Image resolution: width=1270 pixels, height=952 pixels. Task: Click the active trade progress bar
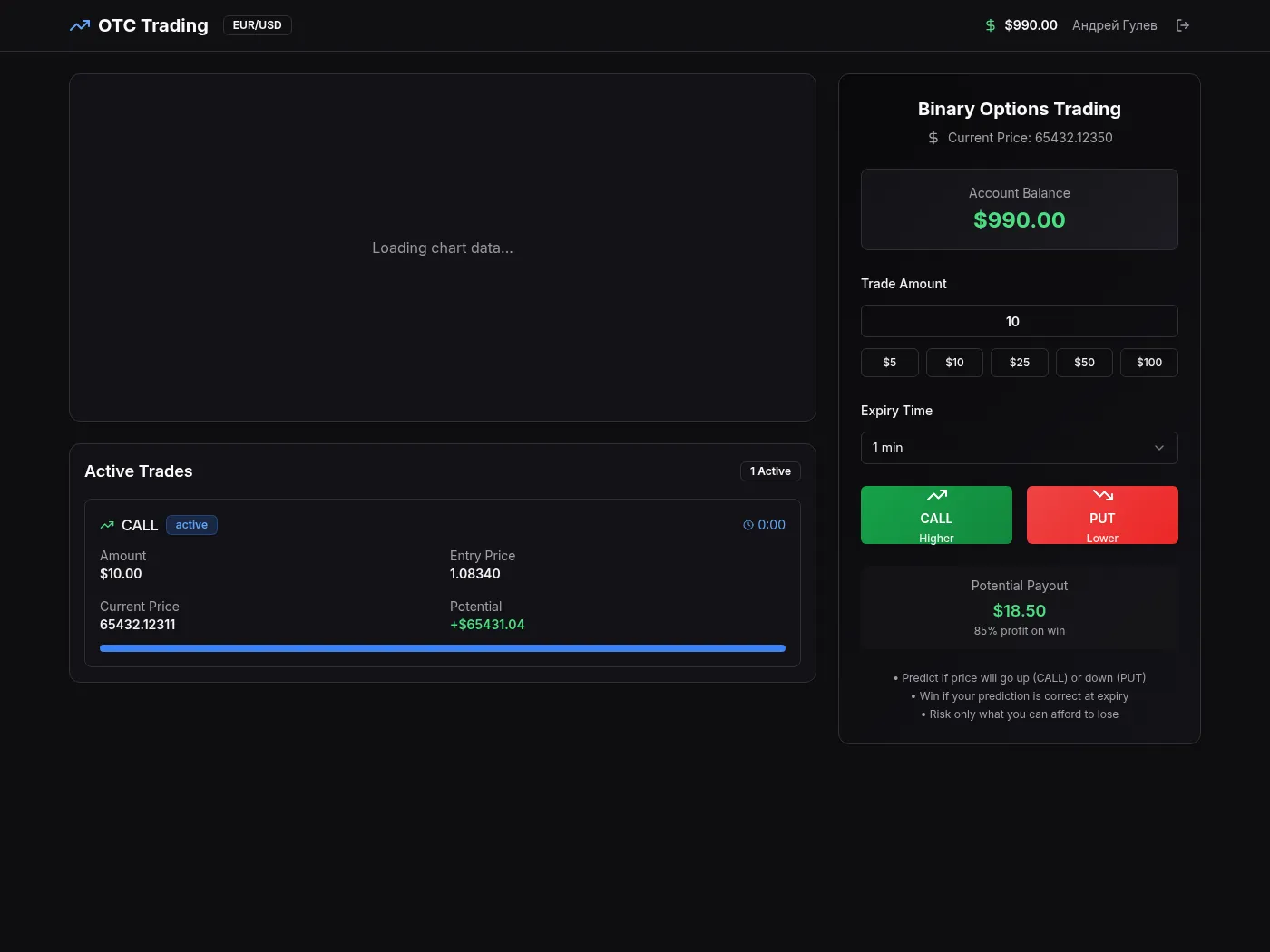443,648
